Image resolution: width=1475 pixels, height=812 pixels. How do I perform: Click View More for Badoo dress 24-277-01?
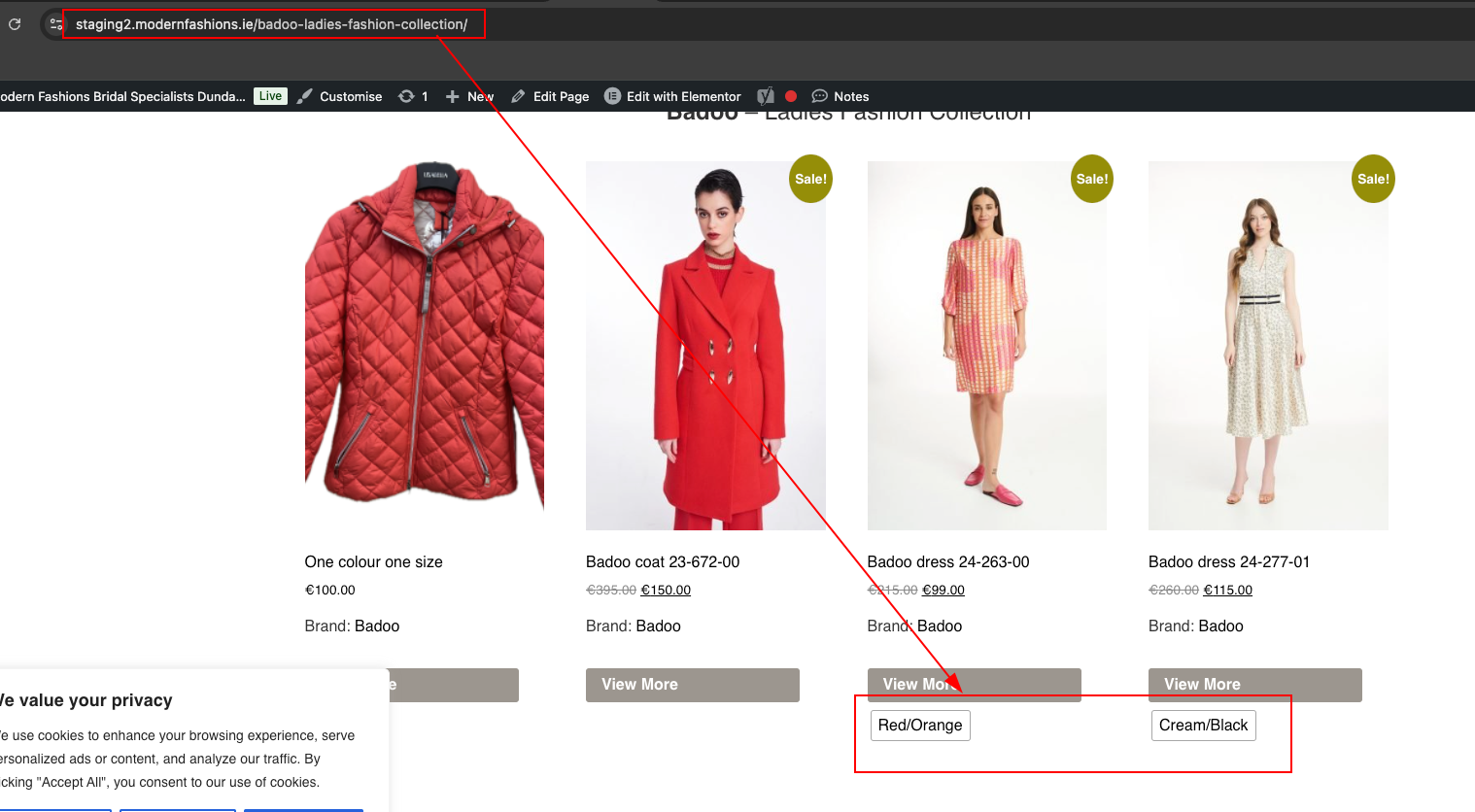point(1255,685)
